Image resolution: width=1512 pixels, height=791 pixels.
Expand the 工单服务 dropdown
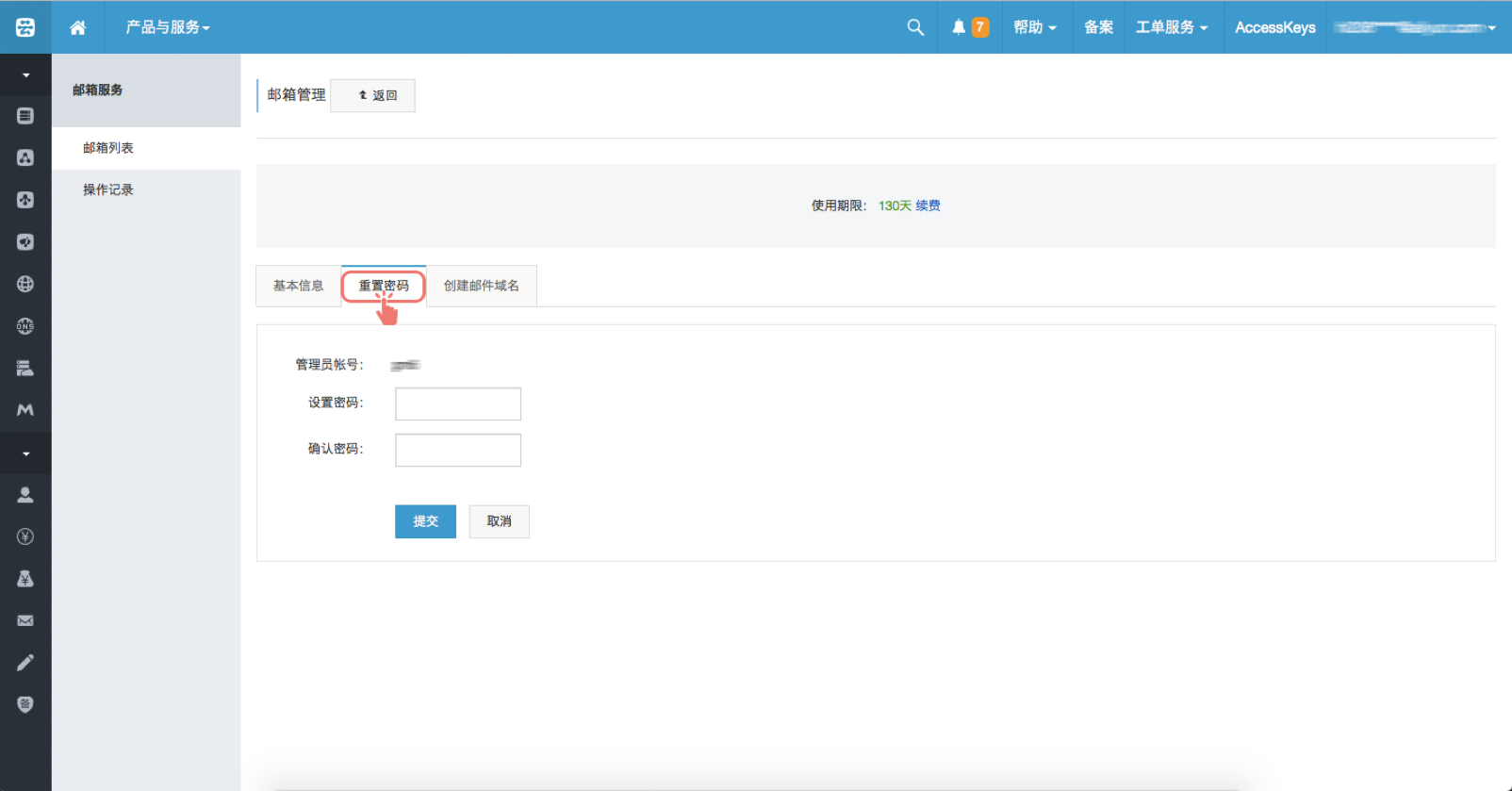1171,27
